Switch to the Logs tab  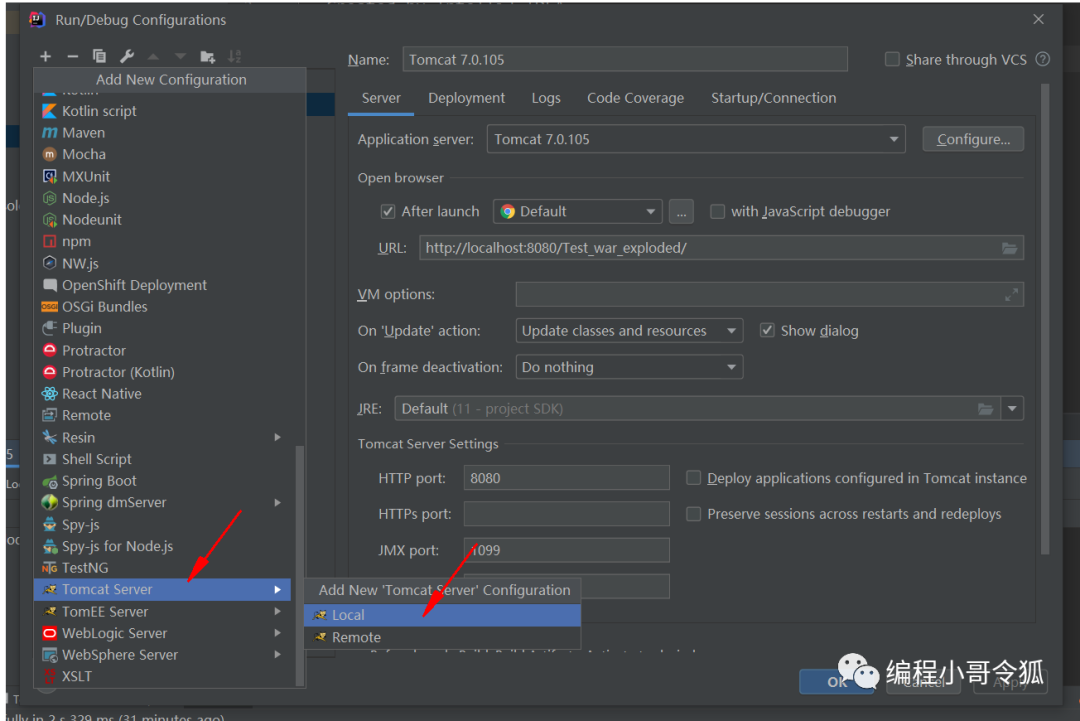click(x=546, y=98)
